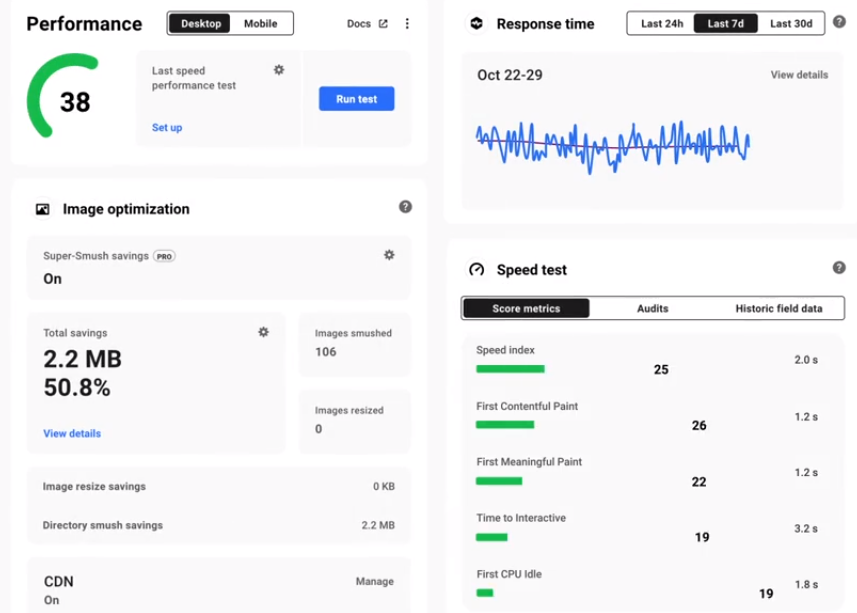
Task: Select Last 30d time range
Action: (x=791, y=24)
